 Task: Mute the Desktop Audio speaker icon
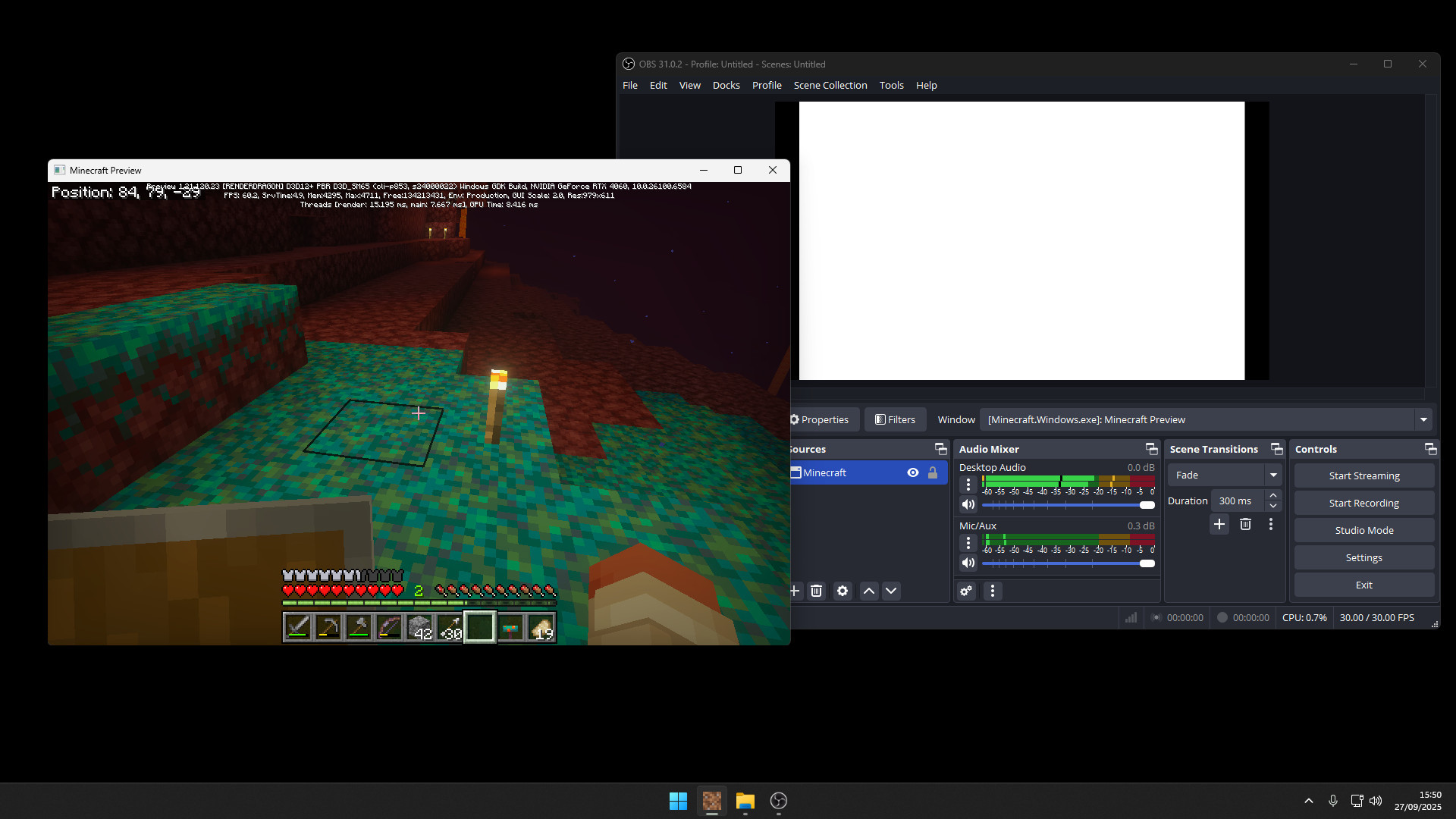968,505
